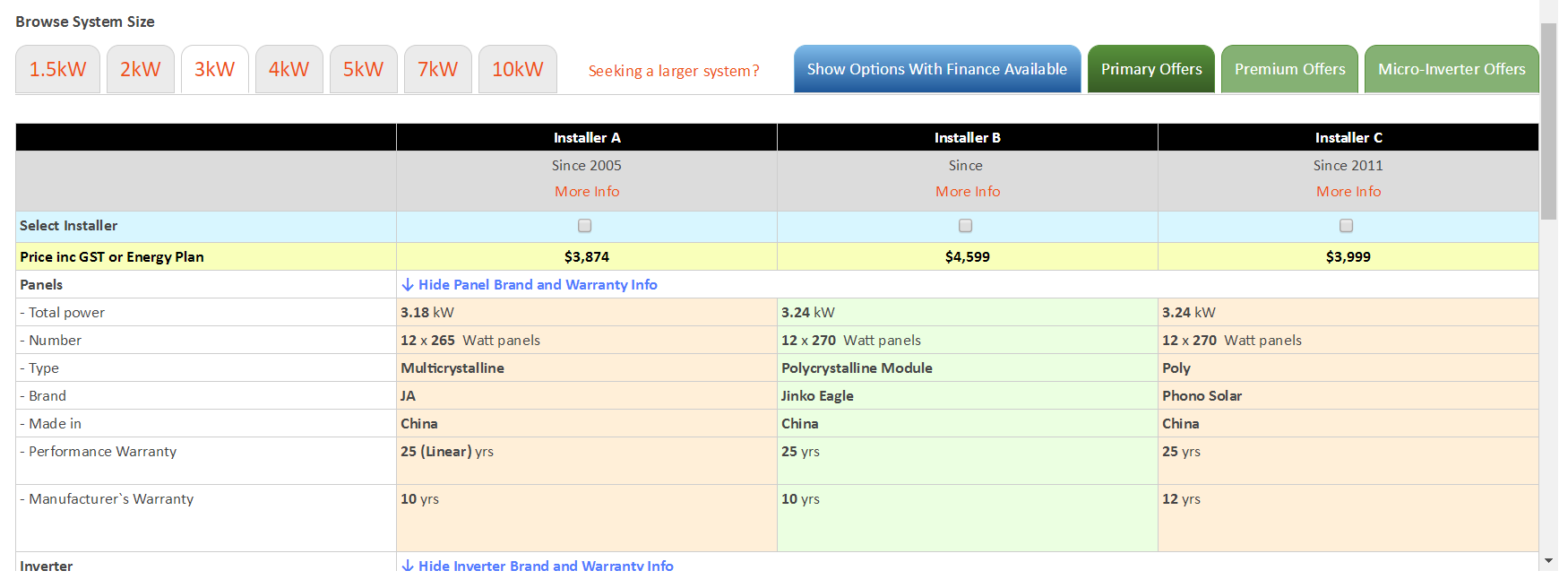1568x588 pixels.
Task: Click the 'Multicrystalline' panel type cell
Action: point(587,367)
